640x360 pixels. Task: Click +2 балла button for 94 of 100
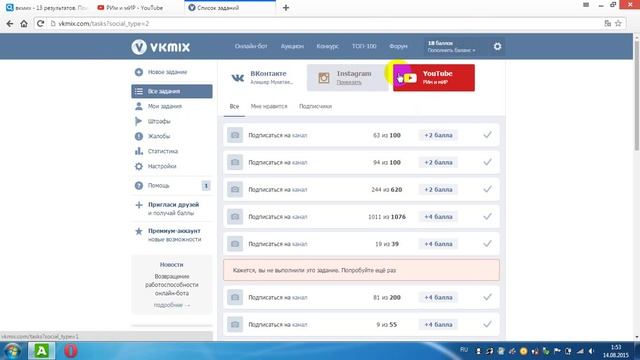pos(438,162)
